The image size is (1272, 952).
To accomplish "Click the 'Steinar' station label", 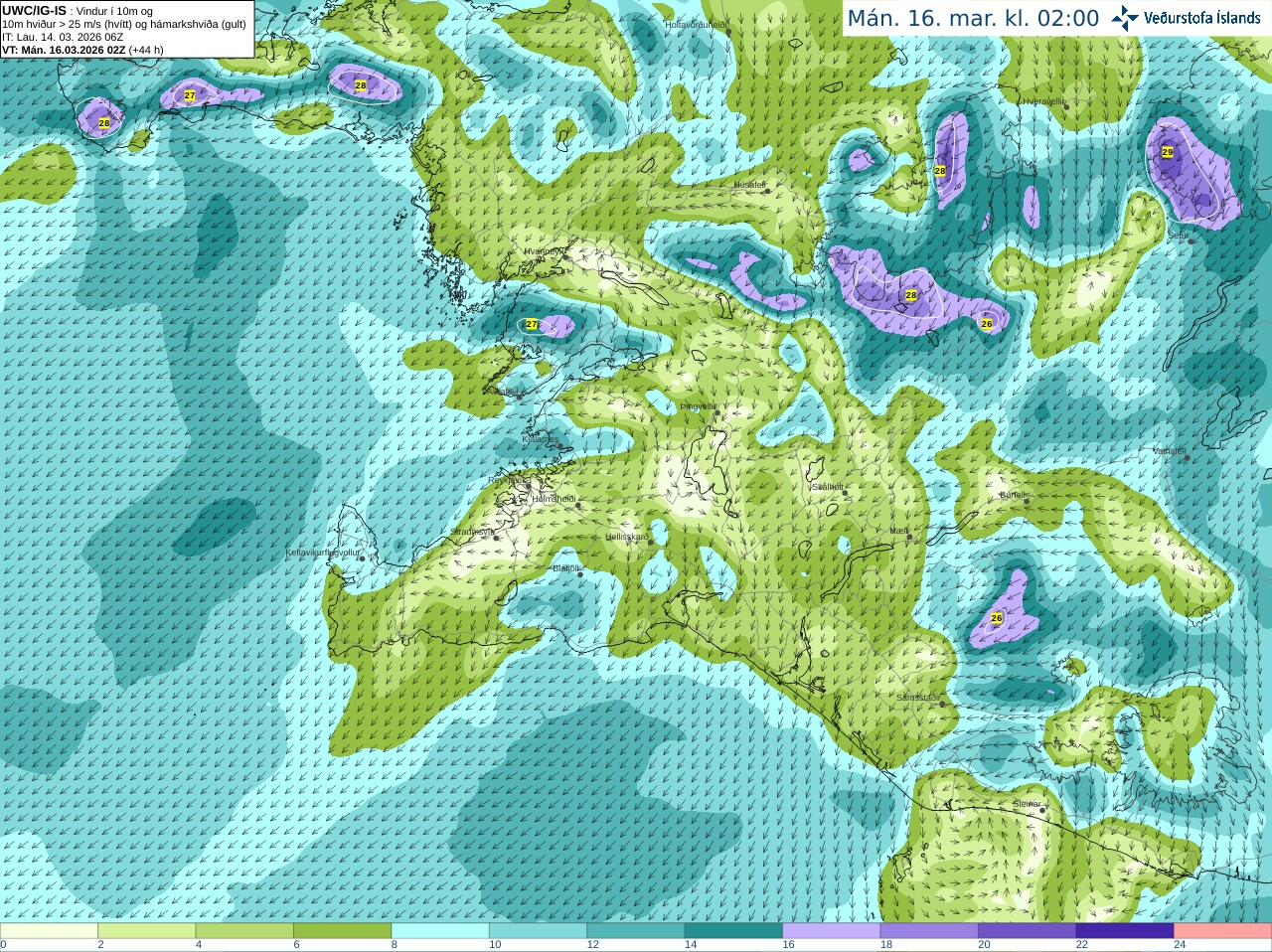I will pyautogui.click(x=1027, y=804).
